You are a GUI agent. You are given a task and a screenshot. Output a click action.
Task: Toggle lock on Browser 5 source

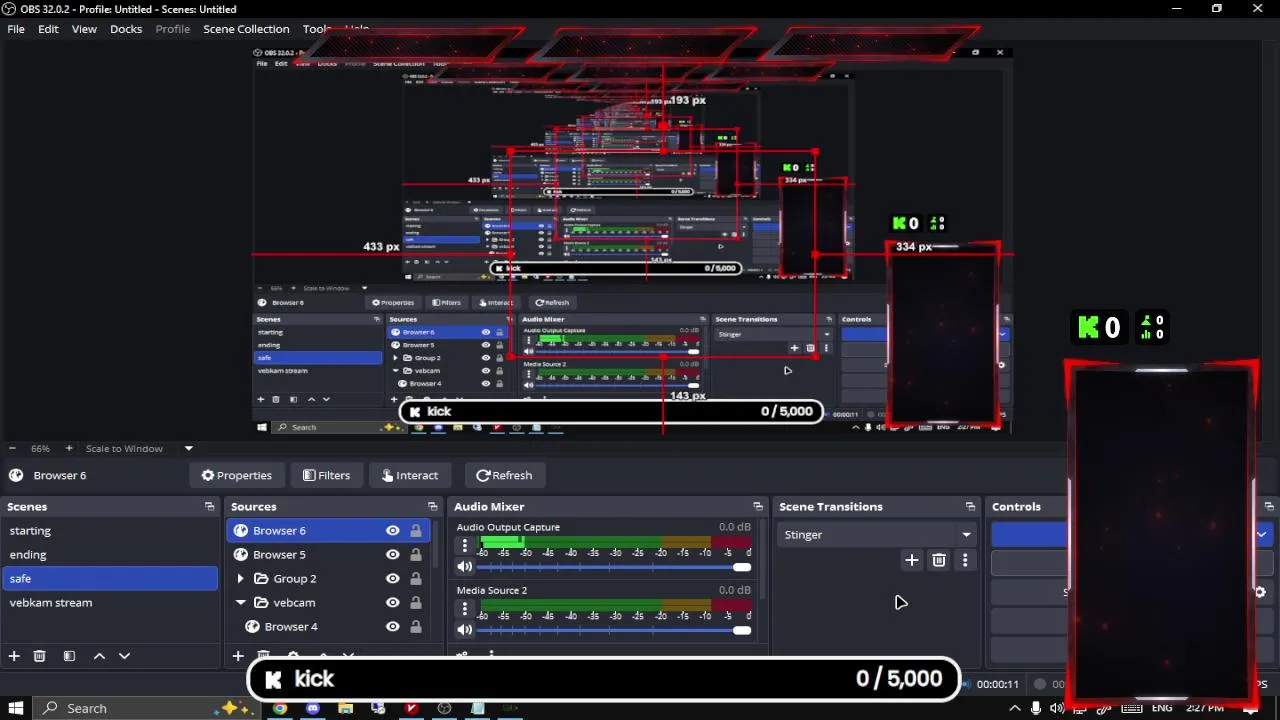point(416,555)
